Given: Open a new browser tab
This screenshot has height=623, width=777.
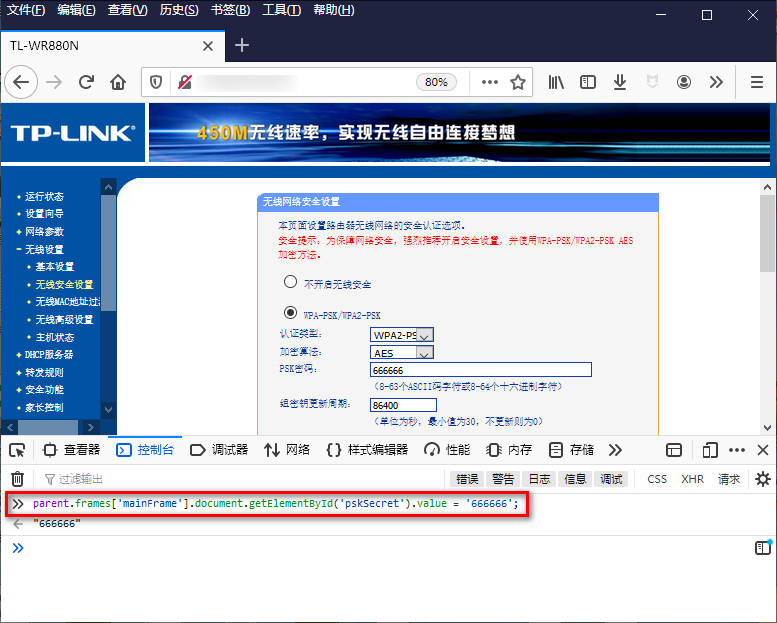Looking at the screenshot, I should [x=242, y=46].
